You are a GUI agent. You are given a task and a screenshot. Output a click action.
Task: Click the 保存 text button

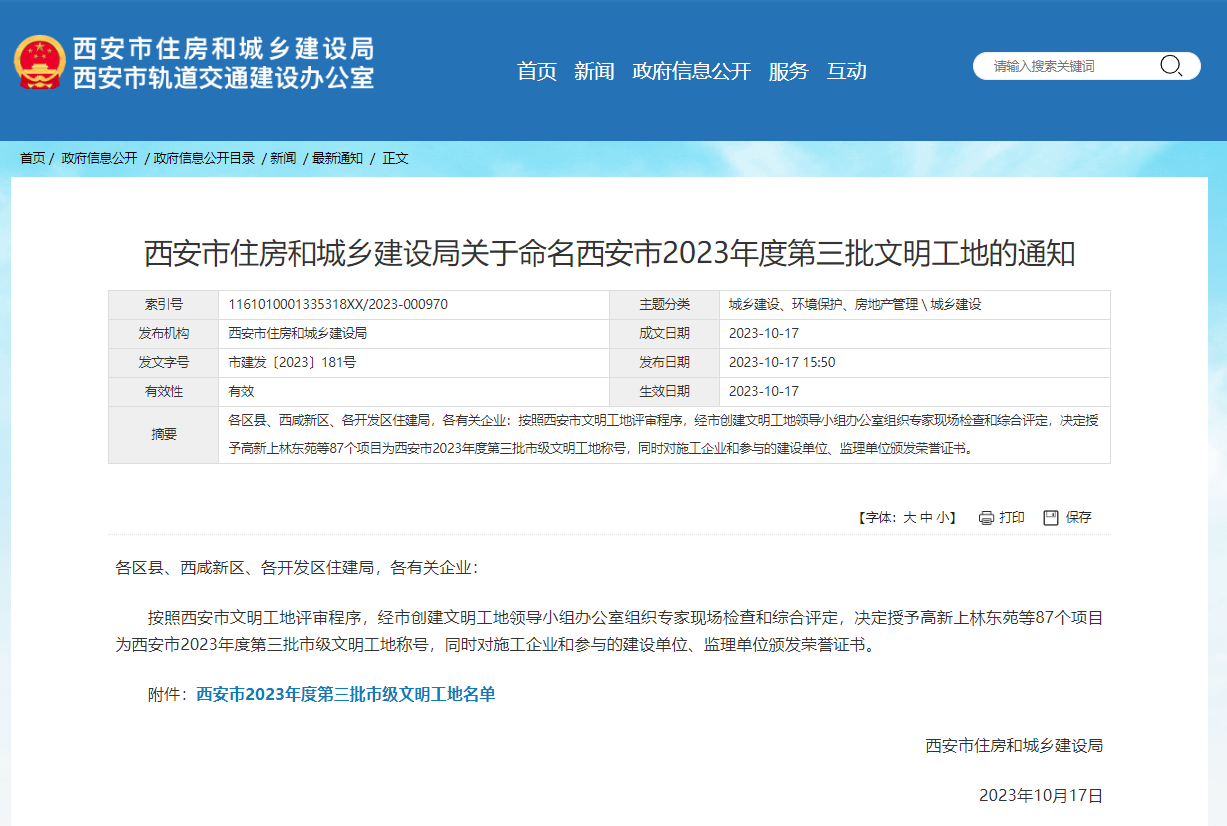(1078, 518)
